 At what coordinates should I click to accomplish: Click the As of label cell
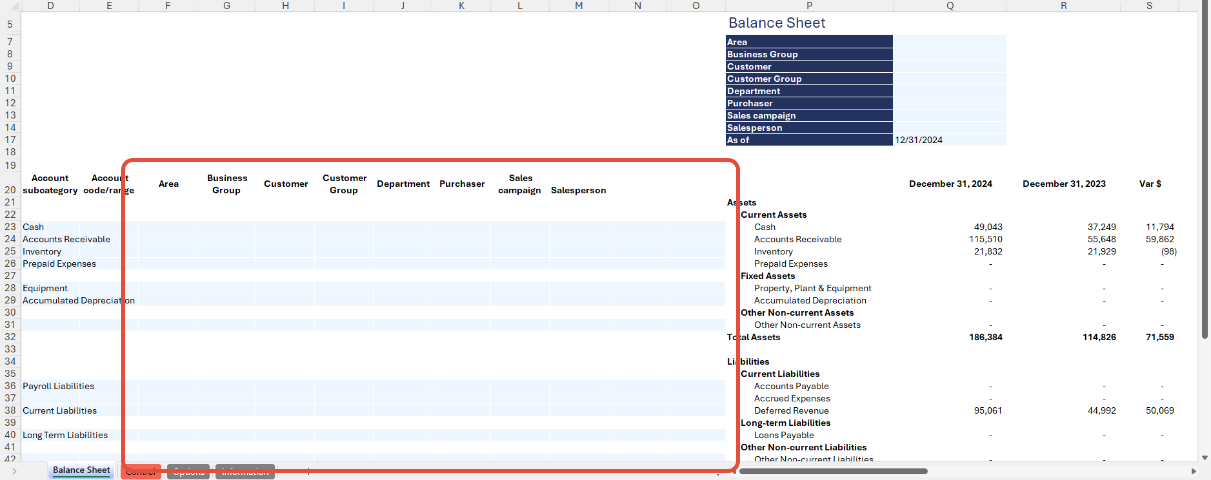pyautogui.click(x=809, y=140)
